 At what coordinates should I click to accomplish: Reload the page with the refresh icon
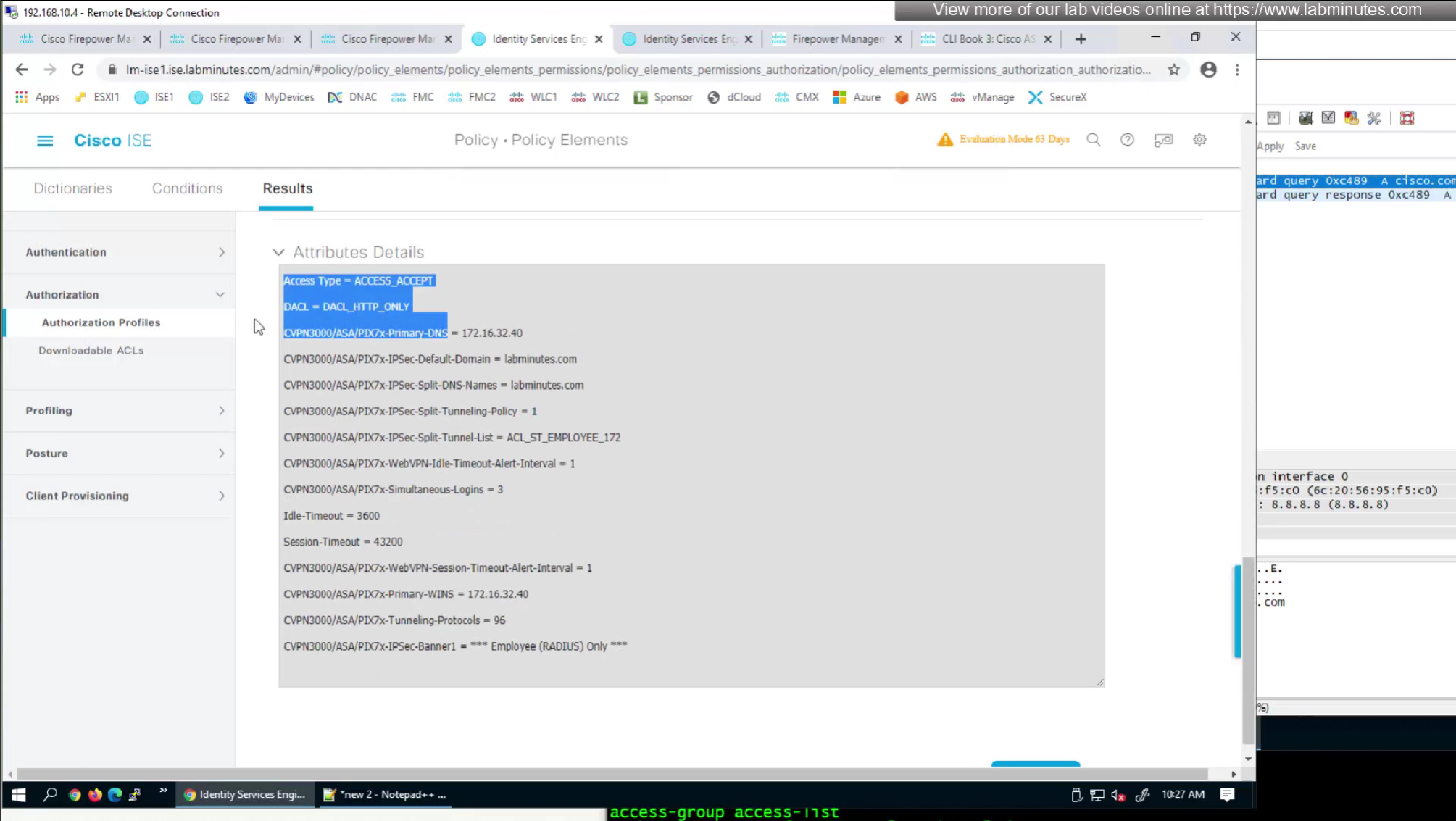pos(78,70)
